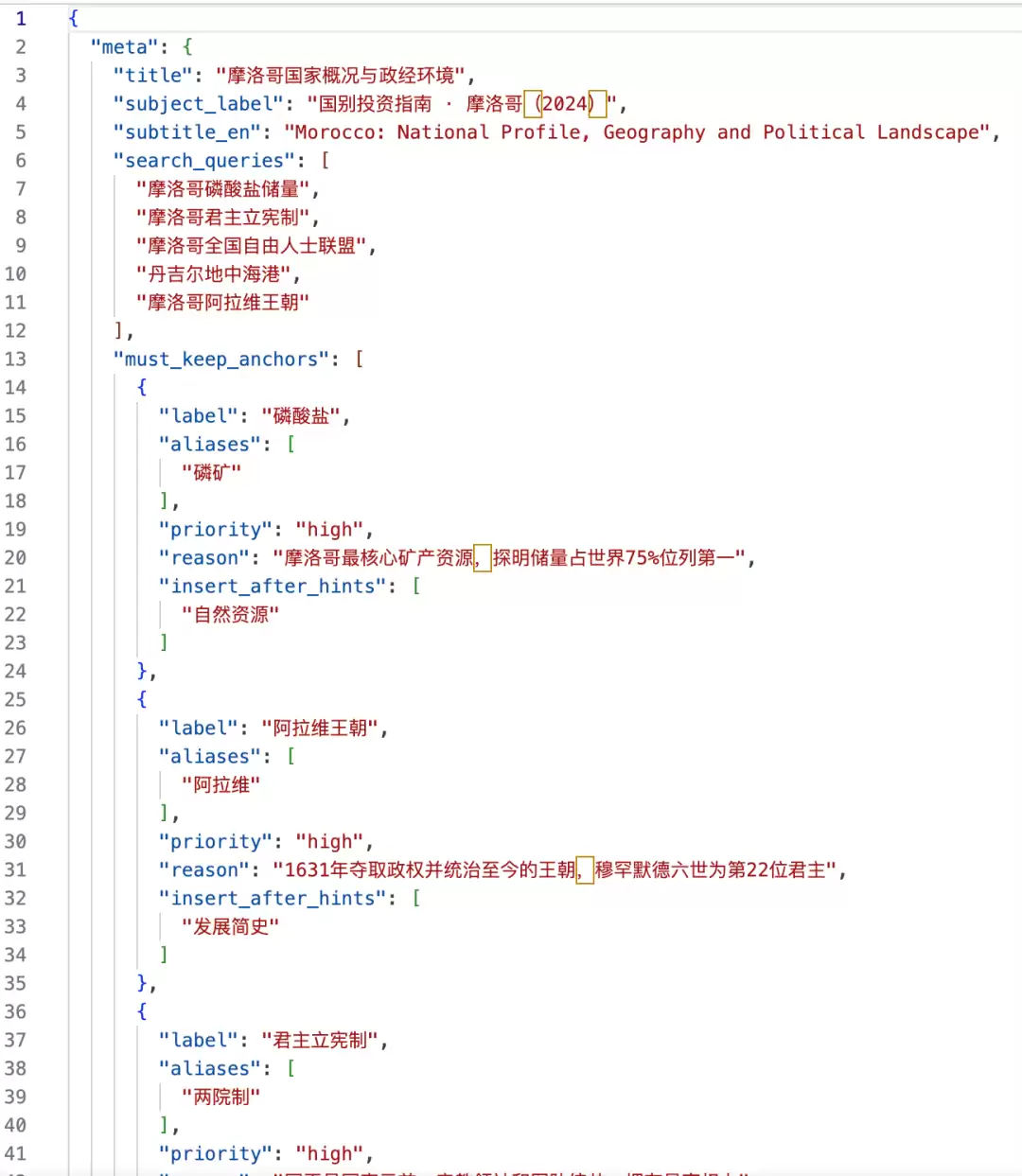Screen dimensions: 1022x1176
Task: Click the label value "君主立宪制"
Action: [320, 1040]
